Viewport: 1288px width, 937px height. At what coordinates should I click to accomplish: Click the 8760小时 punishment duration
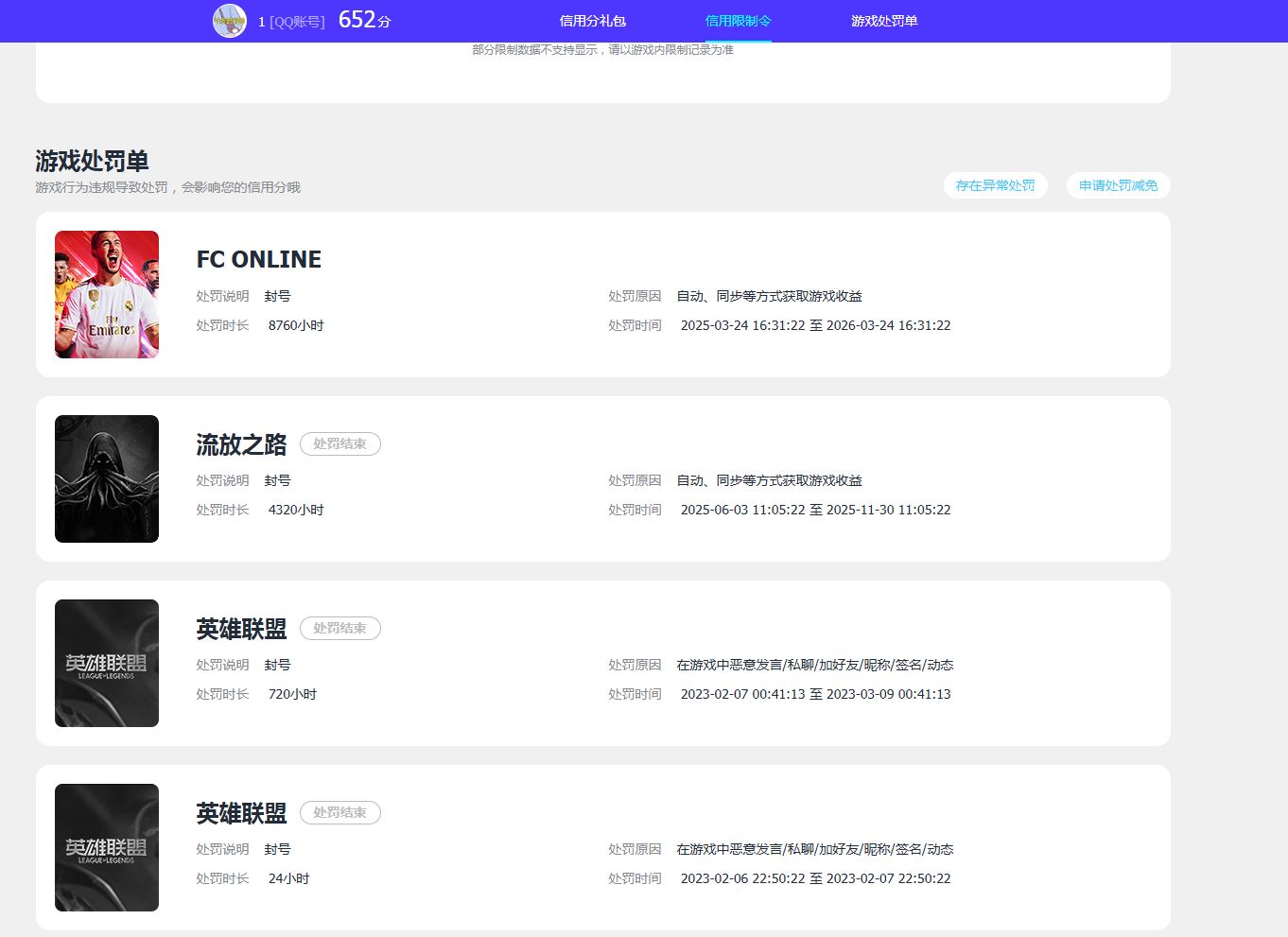pyautogui.click(x=296, y=325)
